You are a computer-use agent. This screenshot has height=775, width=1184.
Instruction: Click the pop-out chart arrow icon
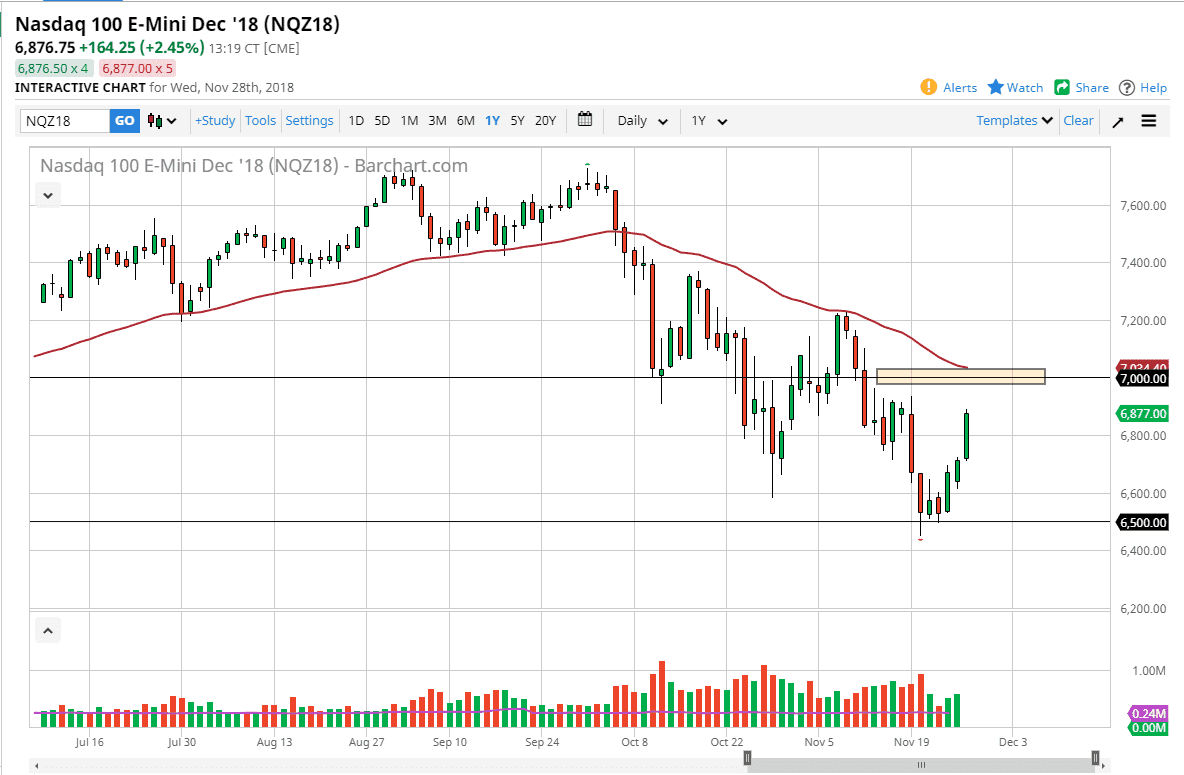(x=1118, y=120)
